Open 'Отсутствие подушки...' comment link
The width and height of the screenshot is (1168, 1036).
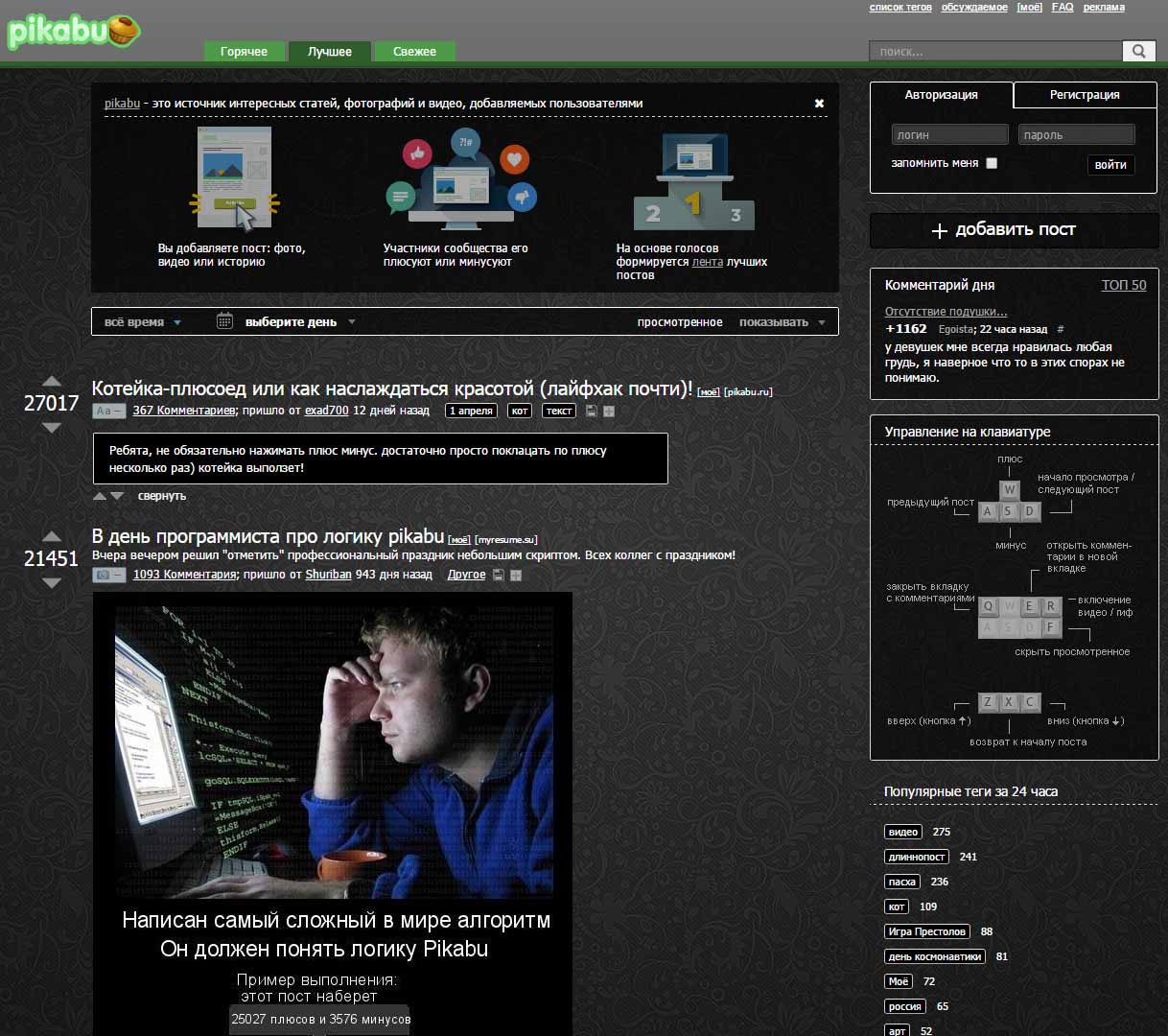946,312
